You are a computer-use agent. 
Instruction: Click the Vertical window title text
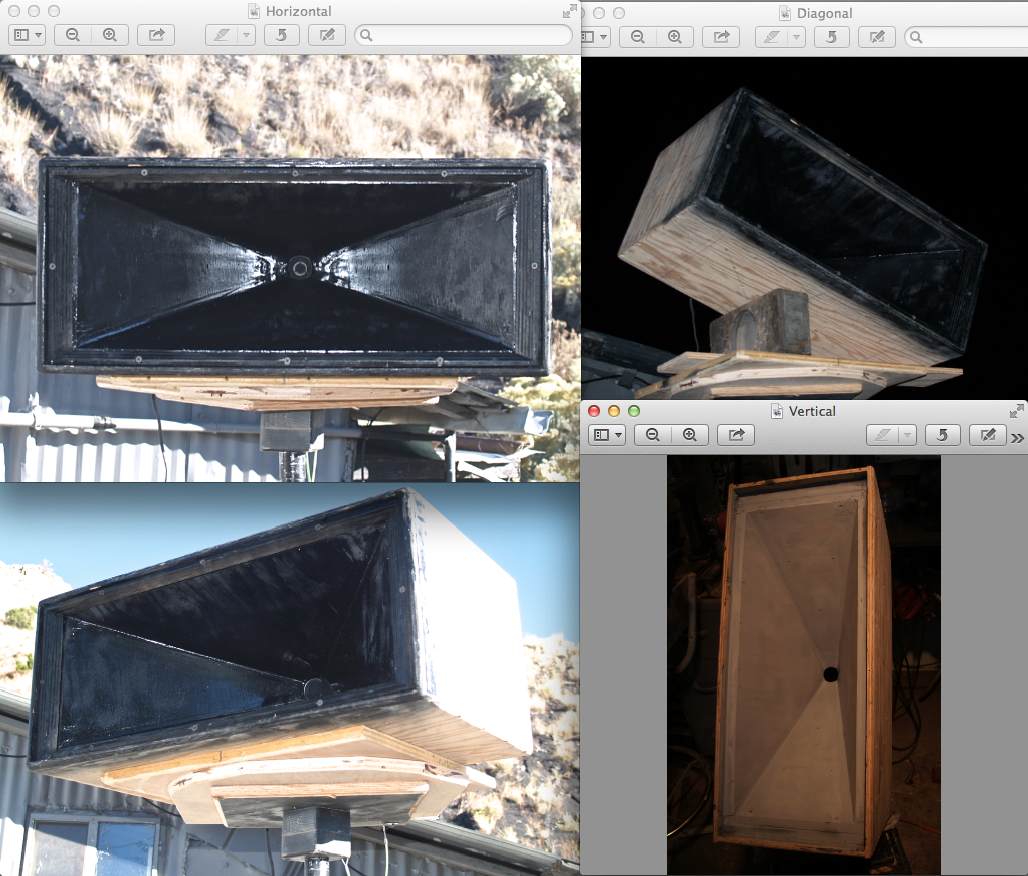[812, 411]
